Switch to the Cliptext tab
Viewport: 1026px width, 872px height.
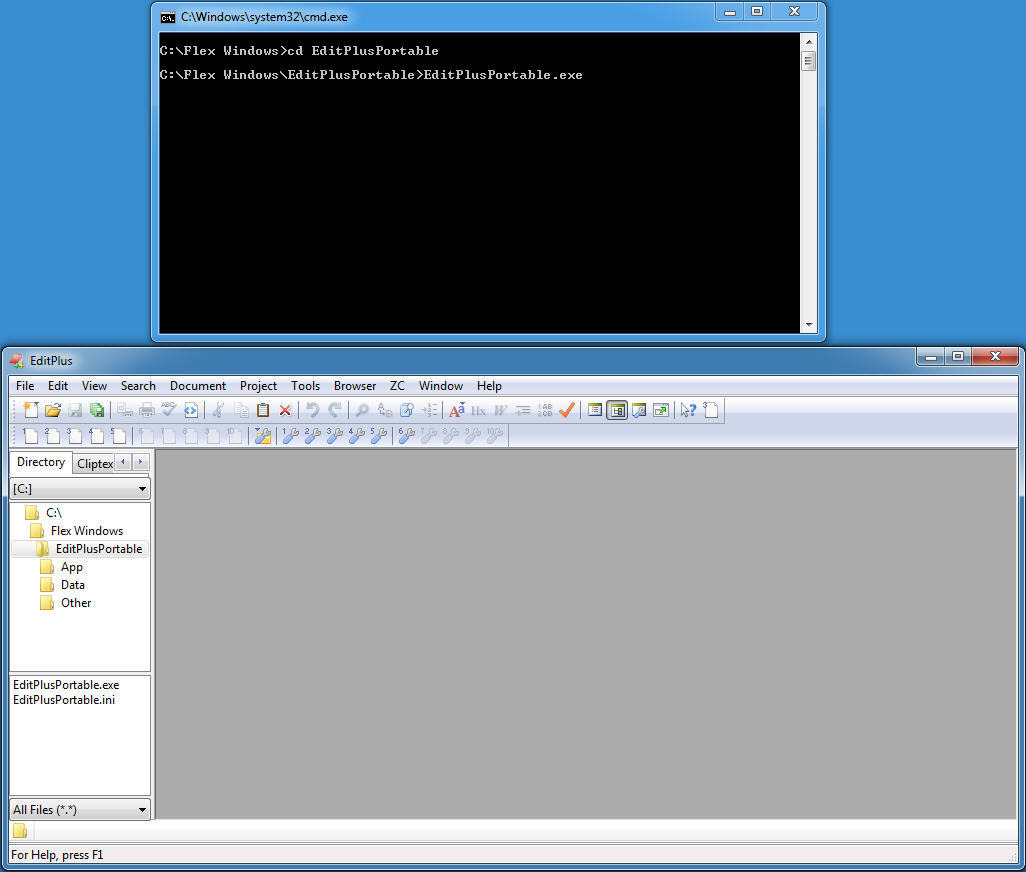point(94,464)
